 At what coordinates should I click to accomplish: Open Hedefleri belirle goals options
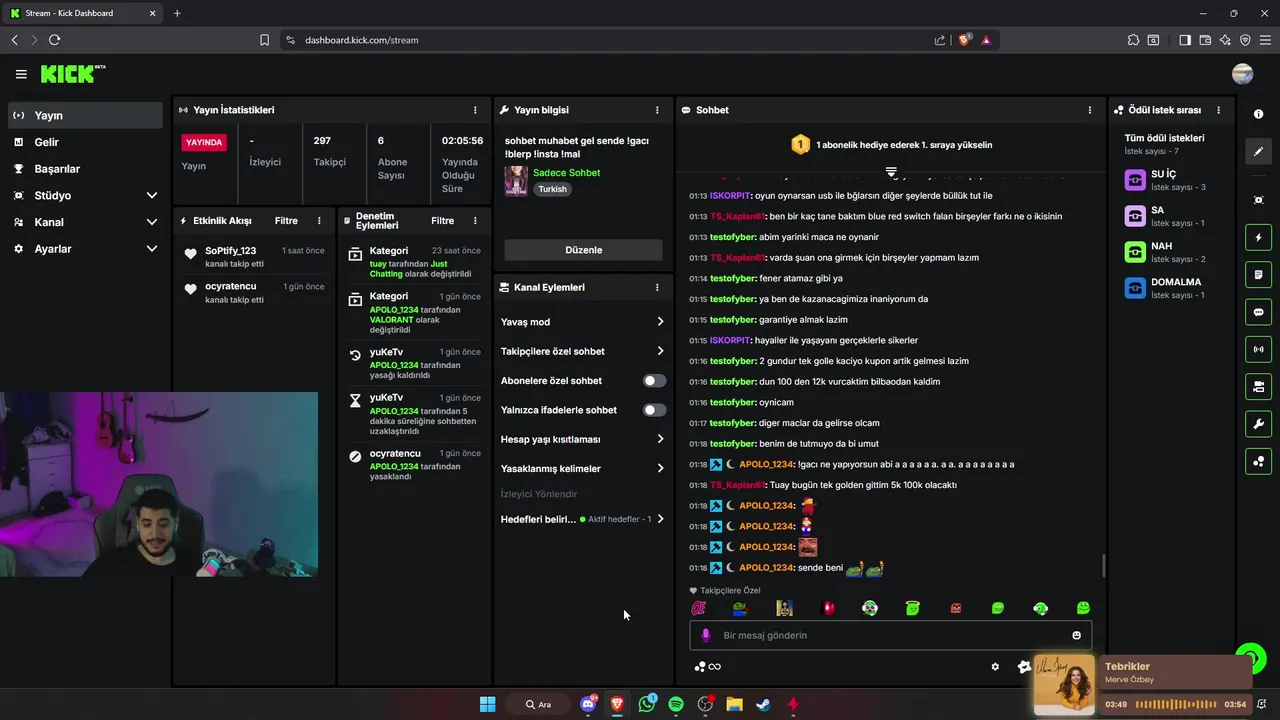click(583, 519)
